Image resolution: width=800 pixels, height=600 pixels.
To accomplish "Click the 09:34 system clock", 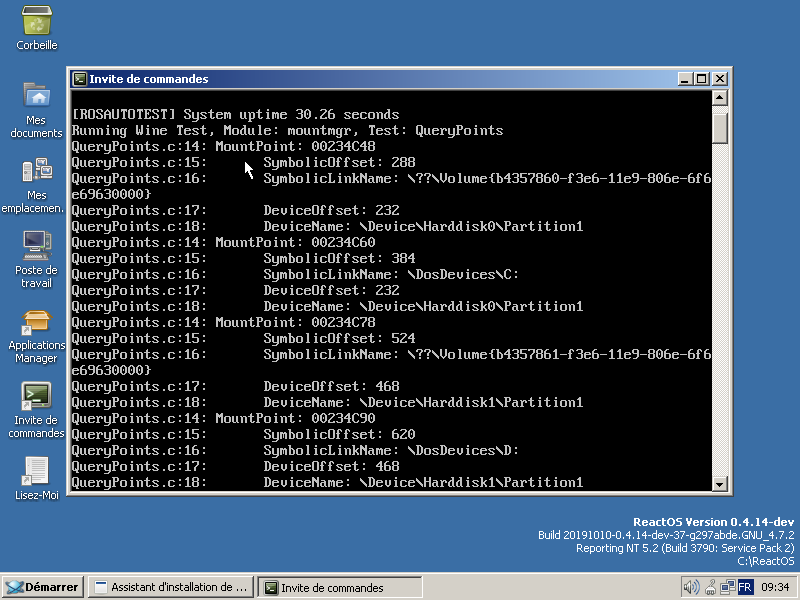I will (x=775, y=587).
